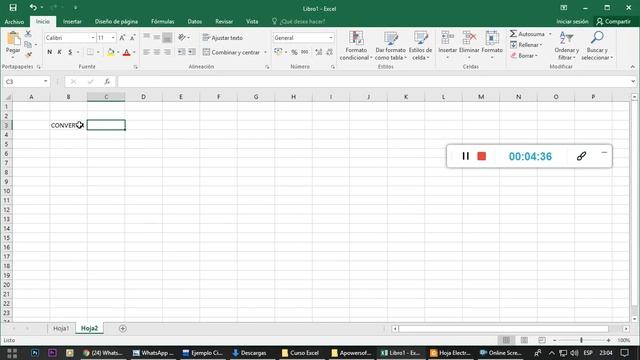Decrease font size with smaller A
This screenshot has width=640, height=360.
tap(132, 38)
